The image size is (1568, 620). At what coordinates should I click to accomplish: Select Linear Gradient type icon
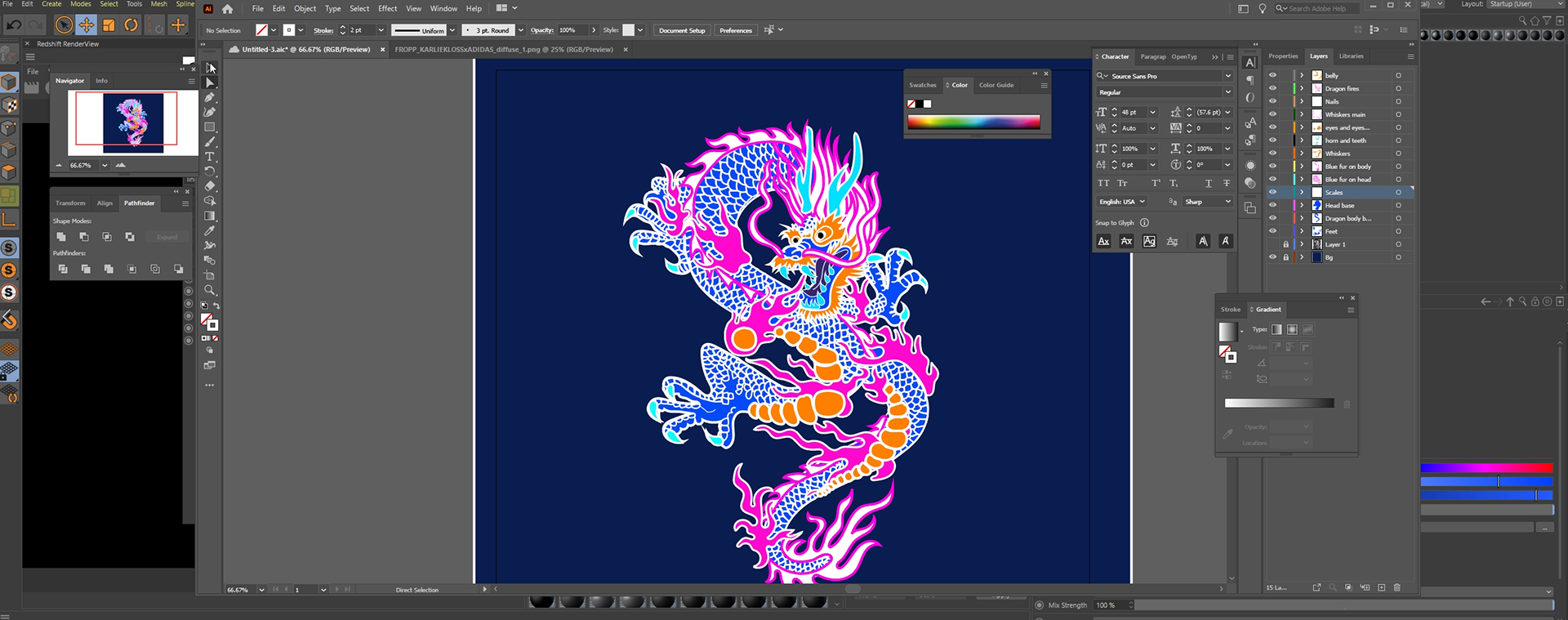1276,329
